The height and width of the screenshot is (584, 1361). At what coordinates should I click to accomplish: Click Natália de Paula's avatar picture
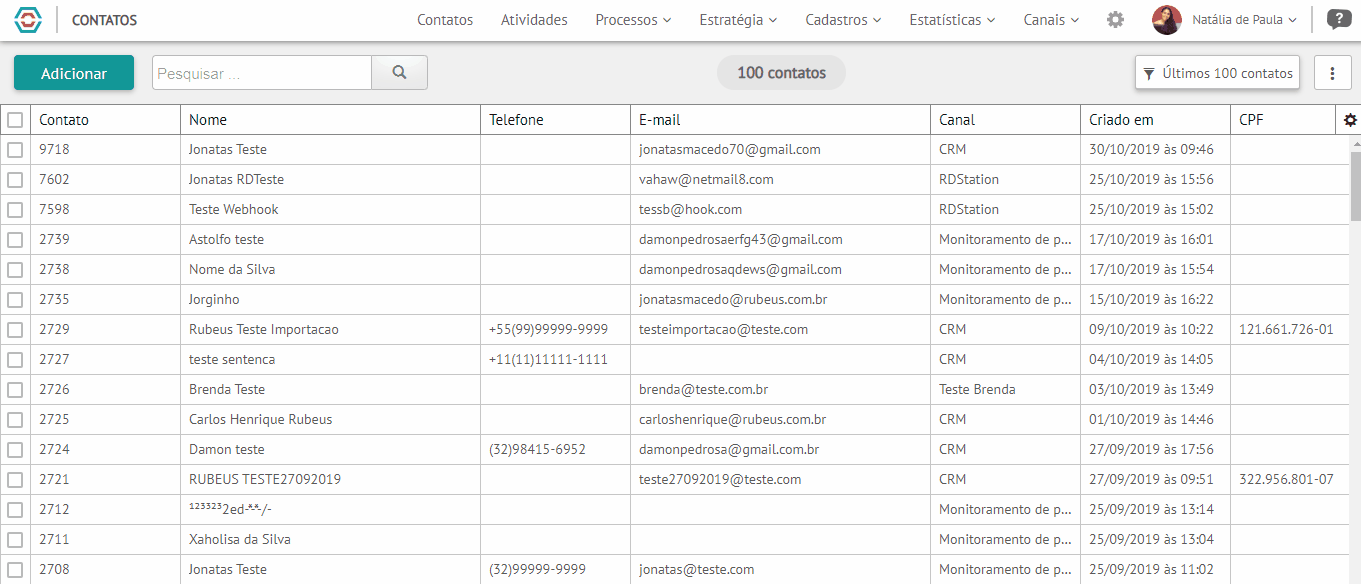click(1167, 20)
